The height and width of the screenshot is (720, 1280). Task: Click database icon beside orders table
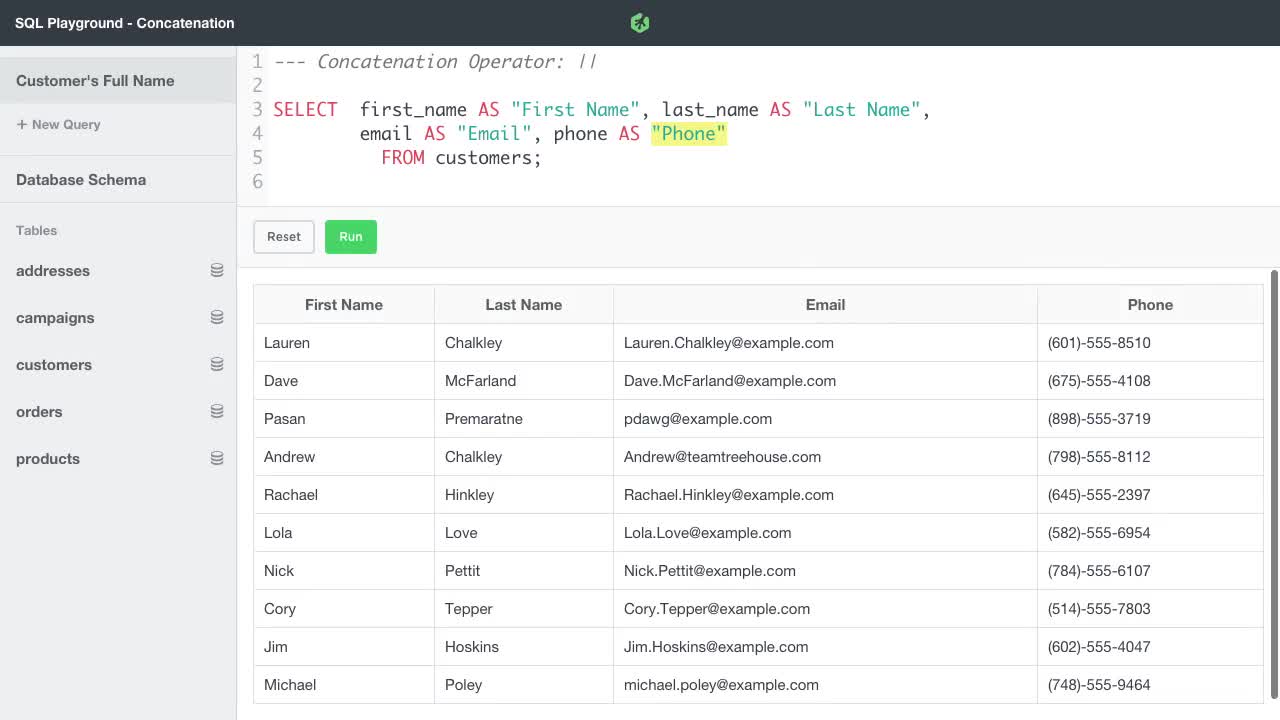tap(217, 412)
